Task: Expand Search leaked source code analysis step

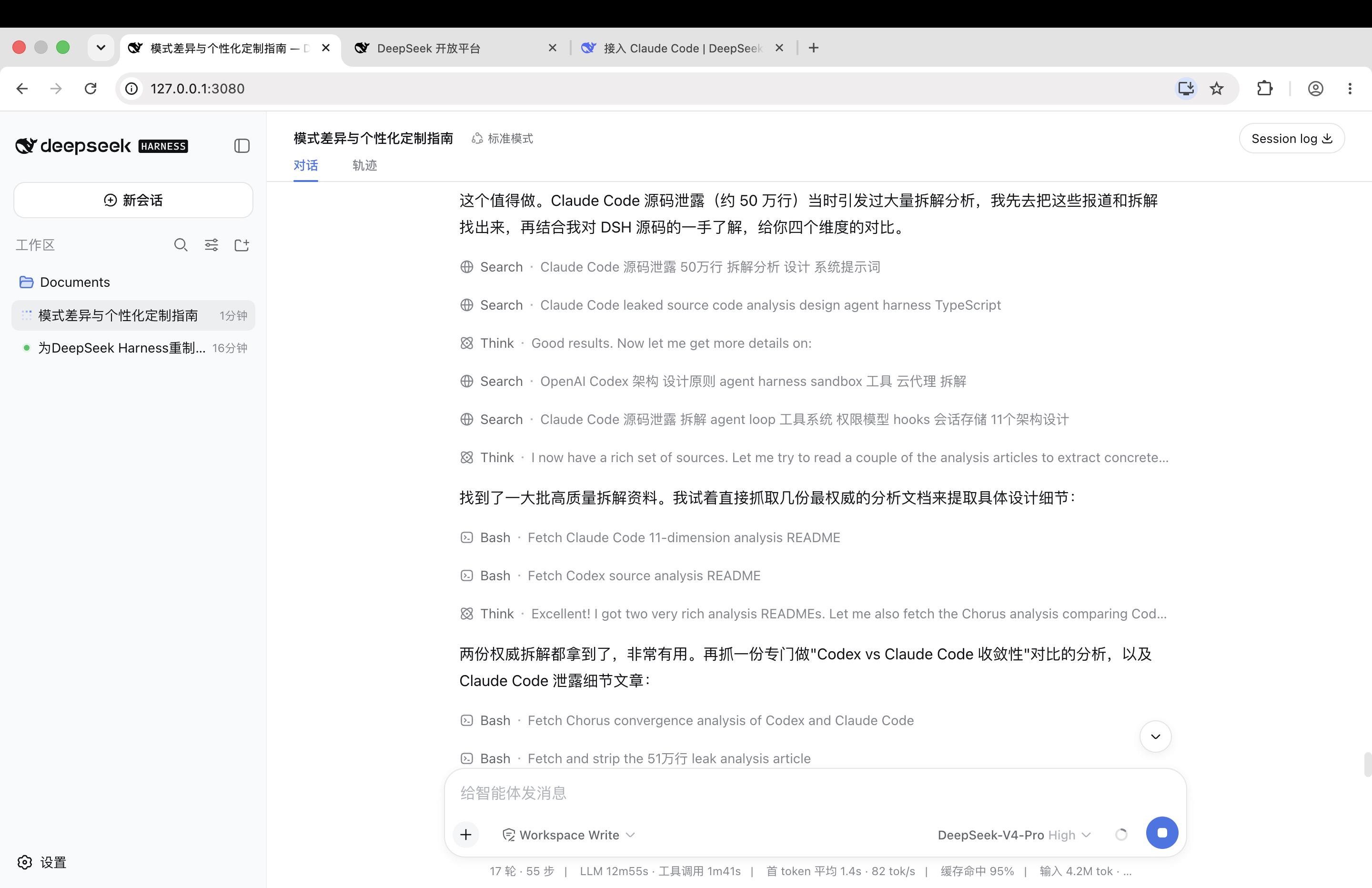Action: pos(730,305)
